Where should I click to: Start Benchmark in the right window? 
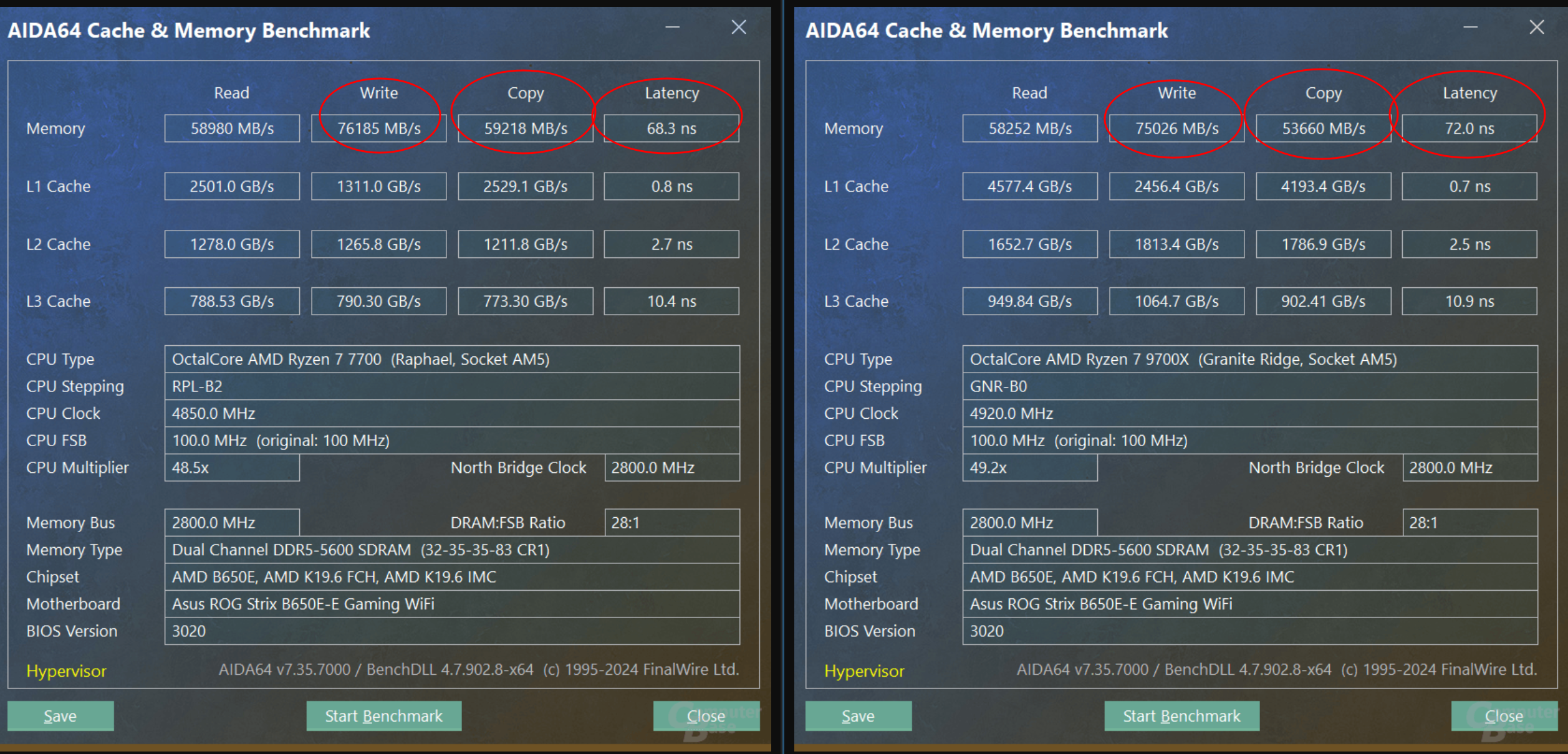coord(1181,716)
